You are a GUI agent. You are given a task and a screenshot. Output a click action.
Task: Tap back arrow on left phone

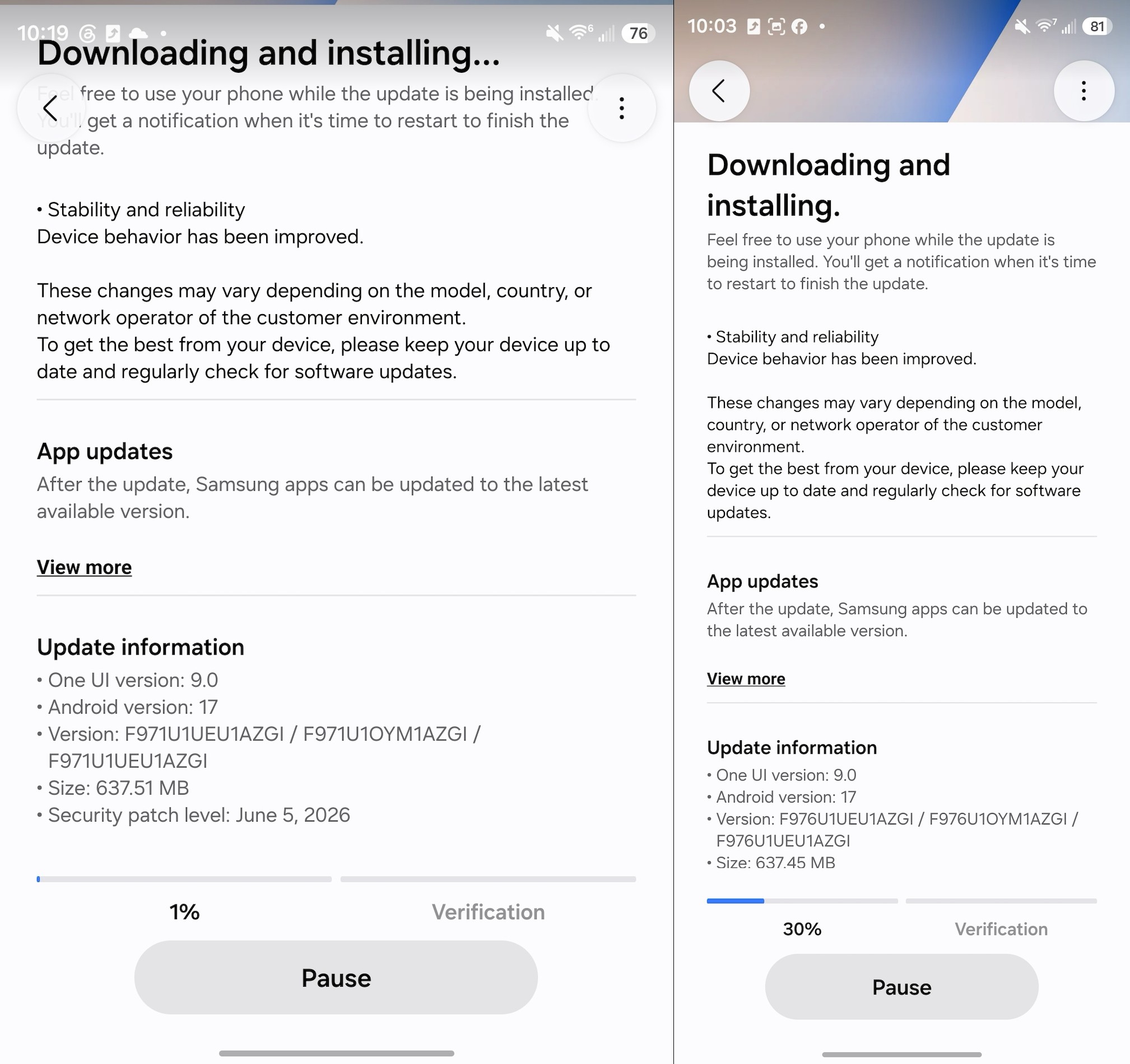[x=51, y=108]
